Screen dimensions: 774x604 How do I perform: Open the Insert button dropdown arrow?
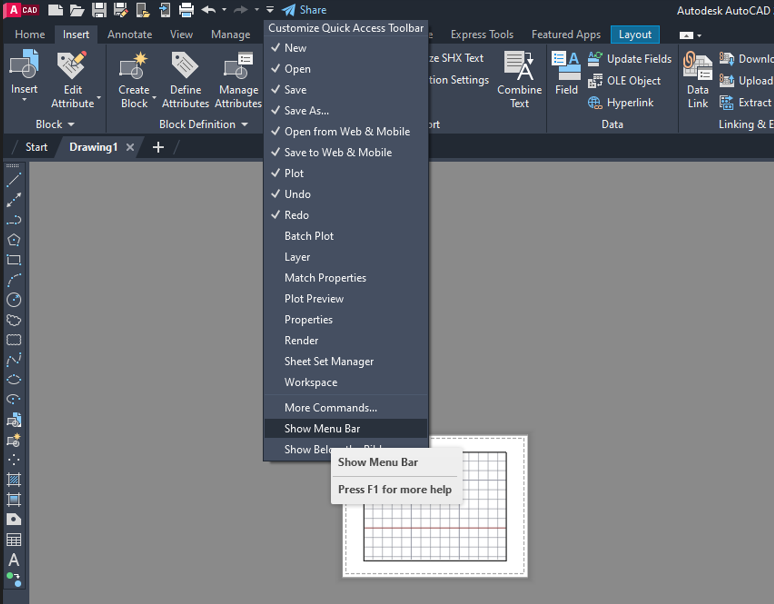pyautogui.click(x=24, y=99)
